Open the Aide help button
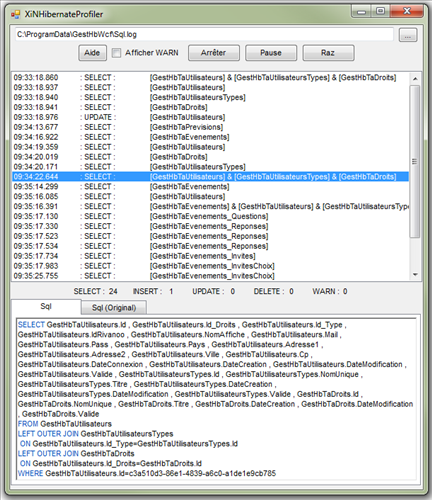The width and height of the screenshot is (432, 500). (x=92, y=53)
